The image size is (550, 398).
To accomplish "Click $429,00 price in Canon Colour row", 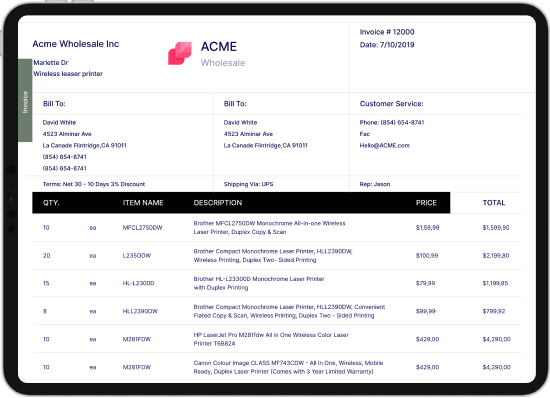I will click(427, 367).
